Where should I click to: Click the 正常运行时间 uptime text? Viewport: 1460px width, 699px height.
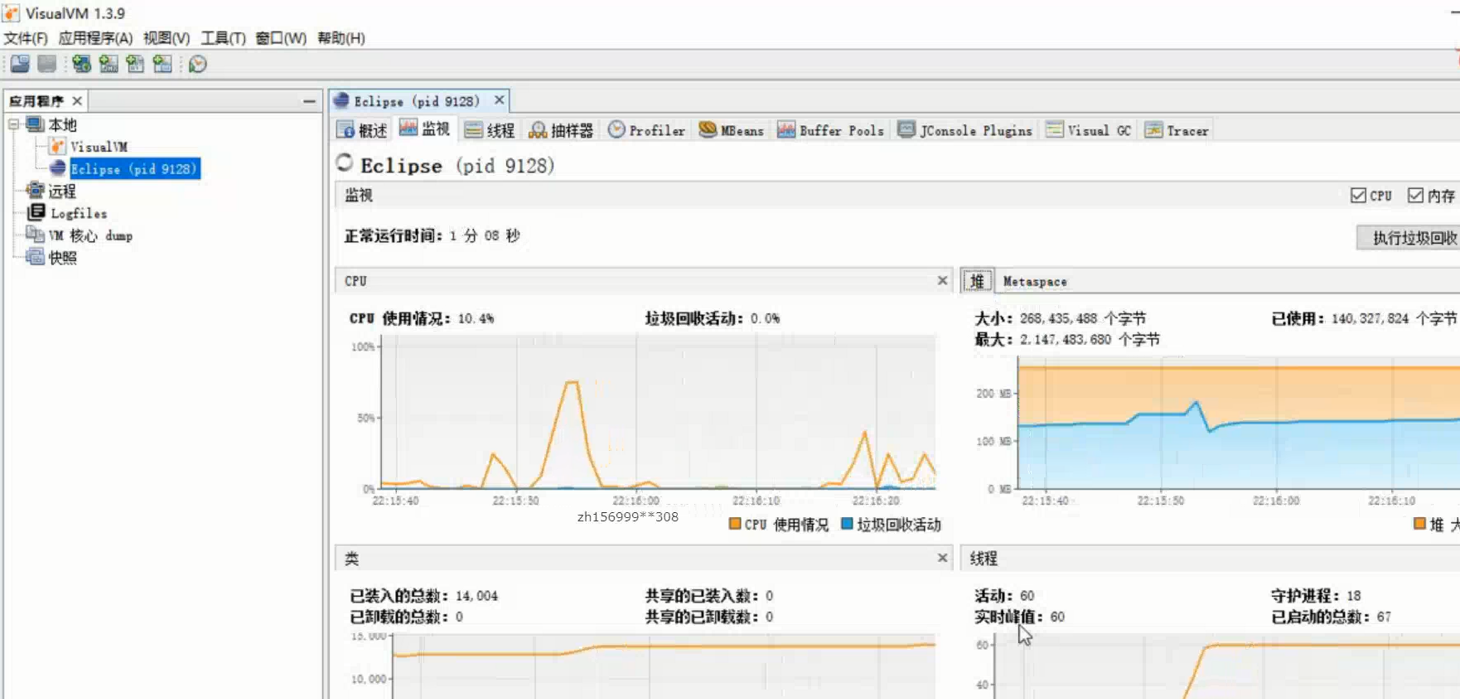[432, 236]
